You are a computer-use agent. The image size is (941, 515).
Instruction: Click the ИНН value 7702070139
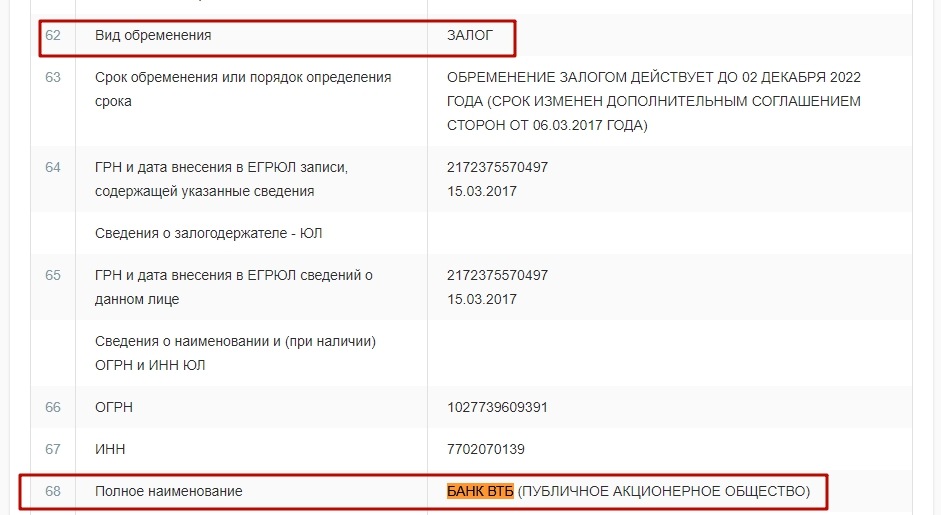pyautogui.click(x=486, y=450)
